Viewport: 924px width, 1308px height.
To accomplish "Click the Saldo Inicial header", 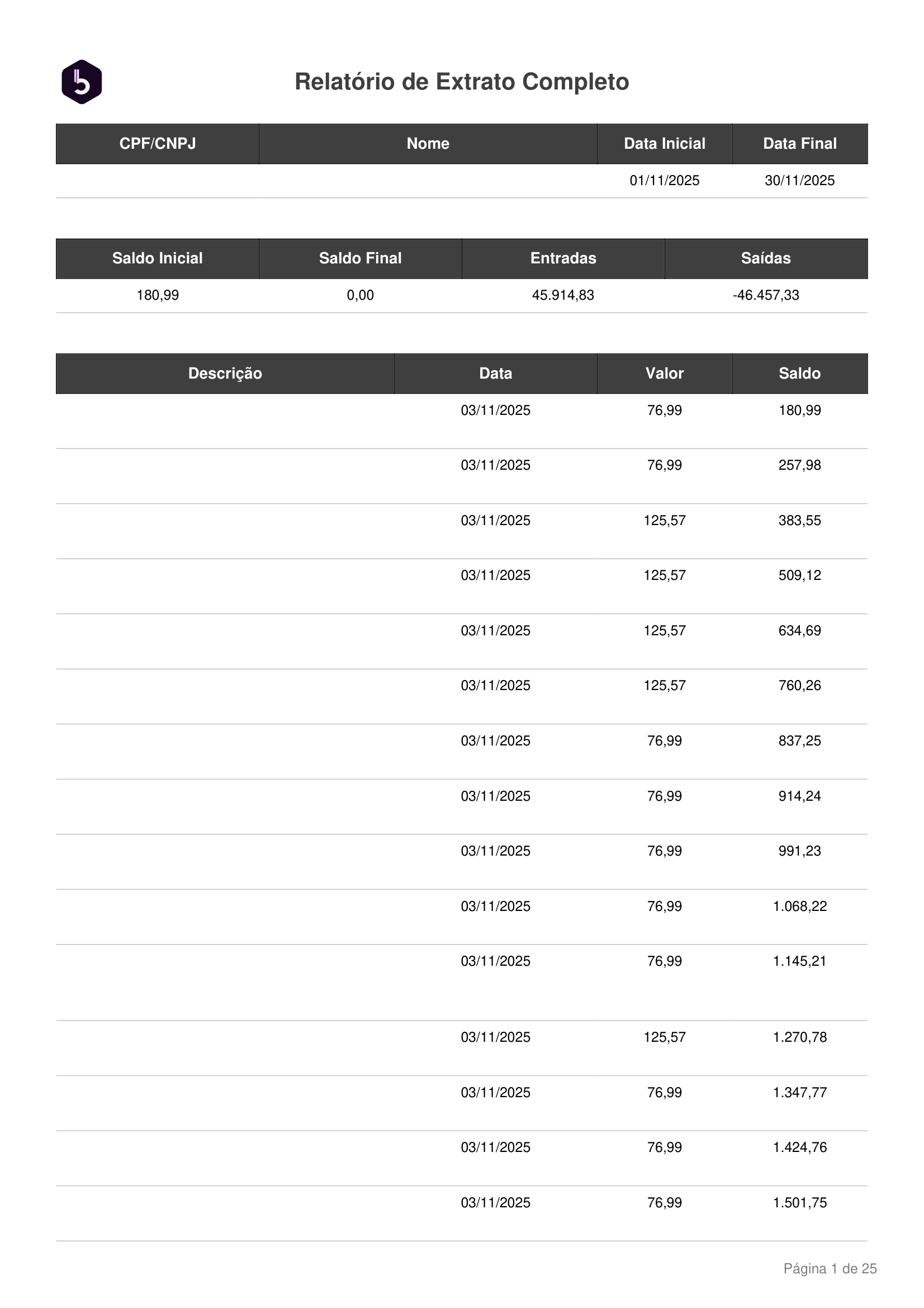I will (x=158, y=259).
